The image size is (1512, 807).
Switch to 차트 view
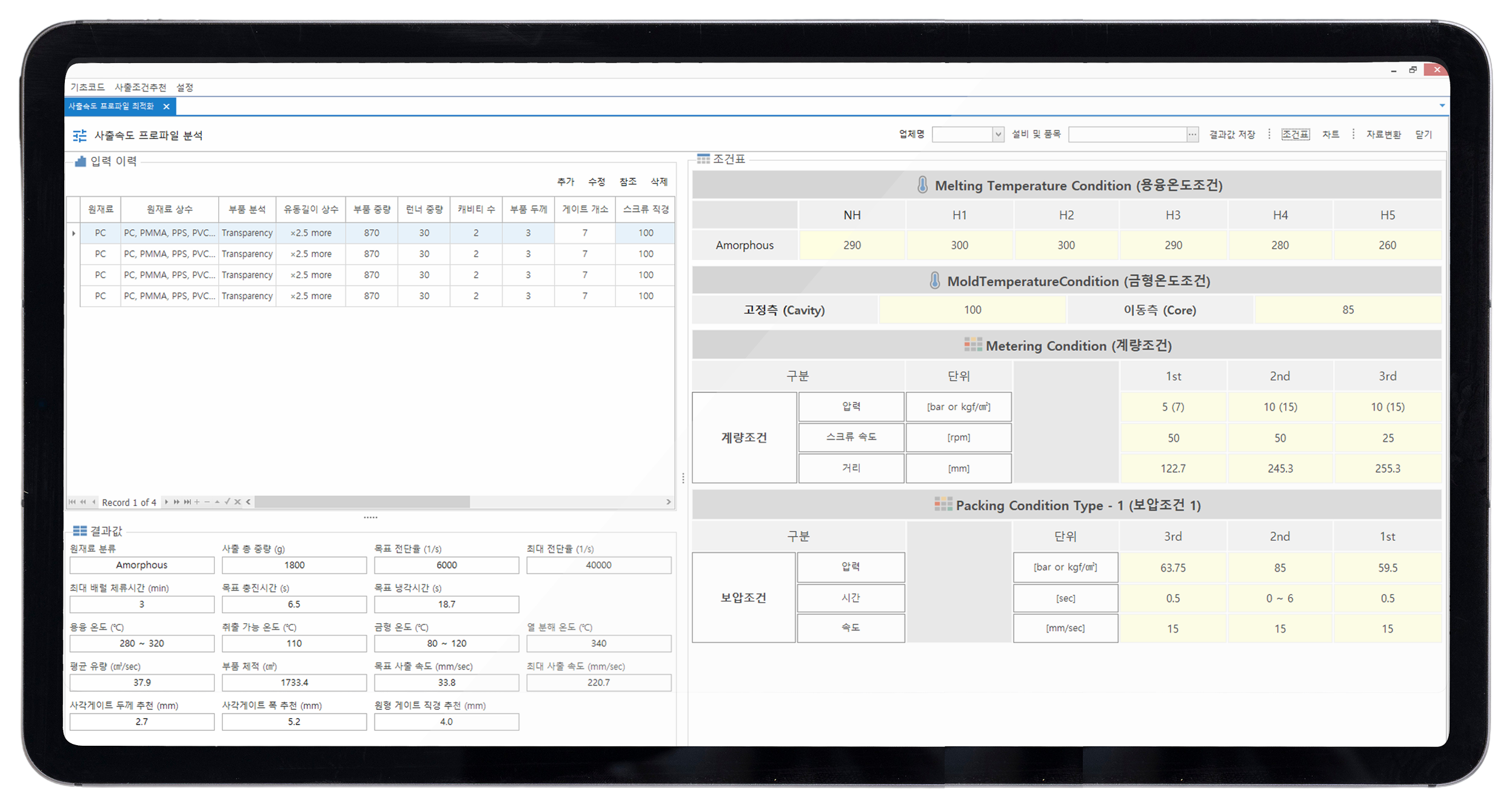coord(1330,135)
